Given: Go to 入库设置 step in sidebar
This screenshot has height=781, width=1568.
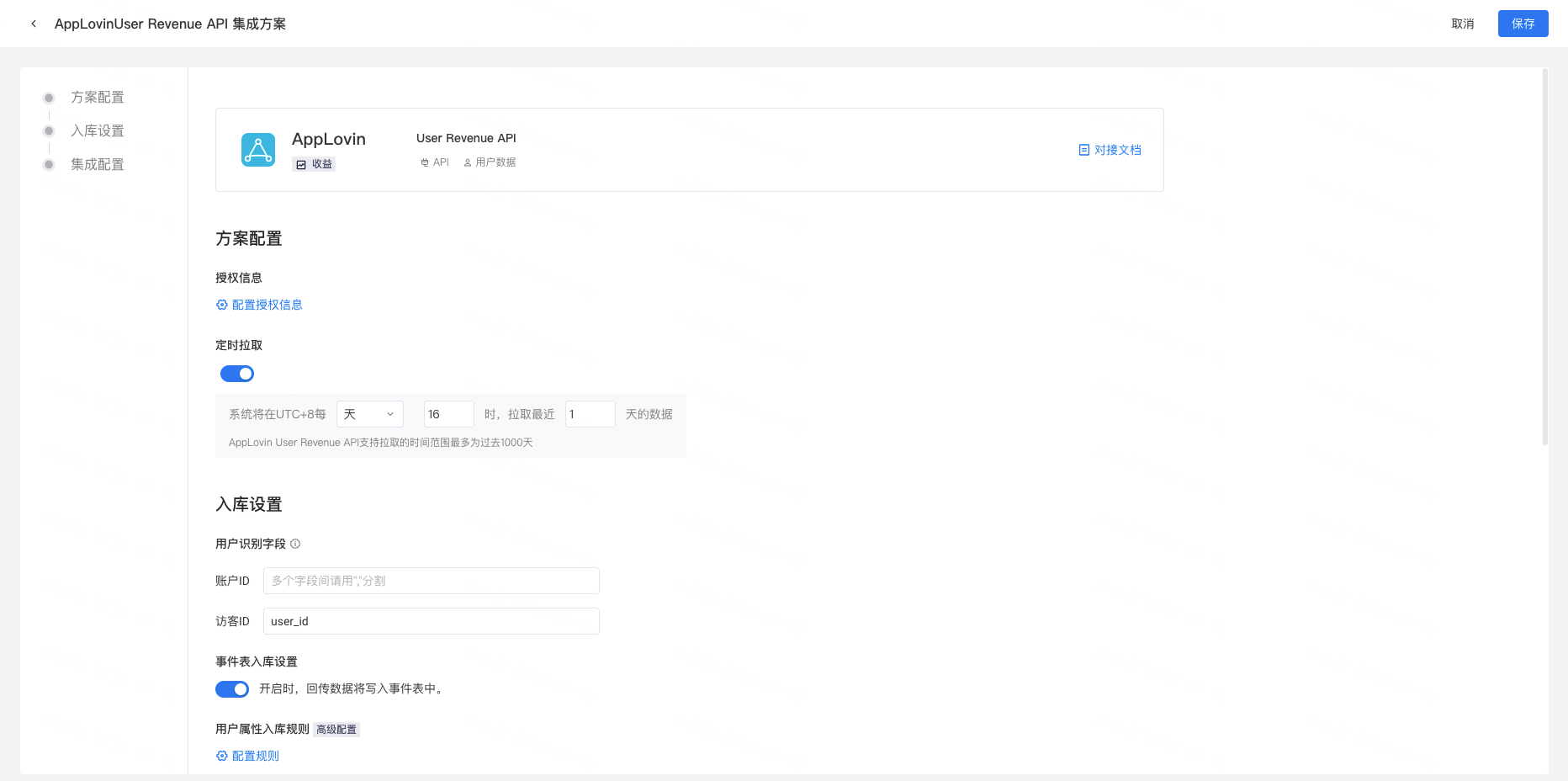Looking at the screenshot, I should tap(97, 131).
